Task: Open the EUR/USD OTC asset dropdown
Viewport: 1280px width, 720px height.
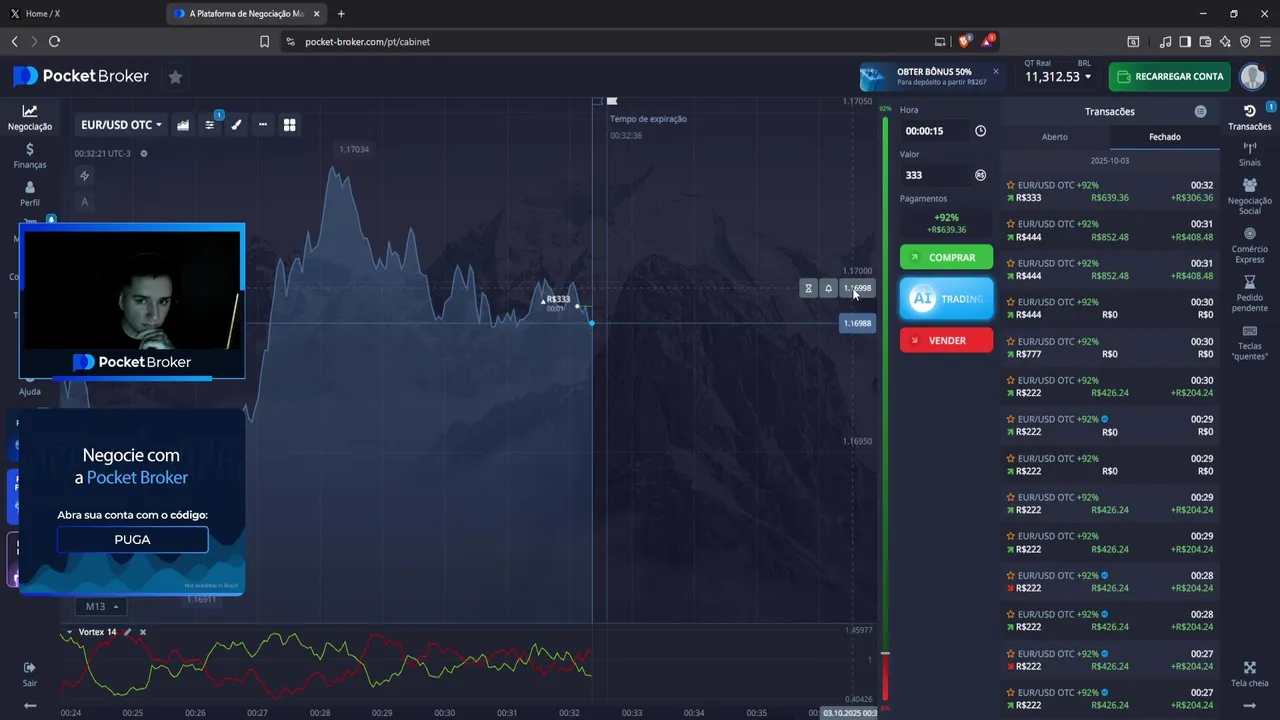Action: 121,125
